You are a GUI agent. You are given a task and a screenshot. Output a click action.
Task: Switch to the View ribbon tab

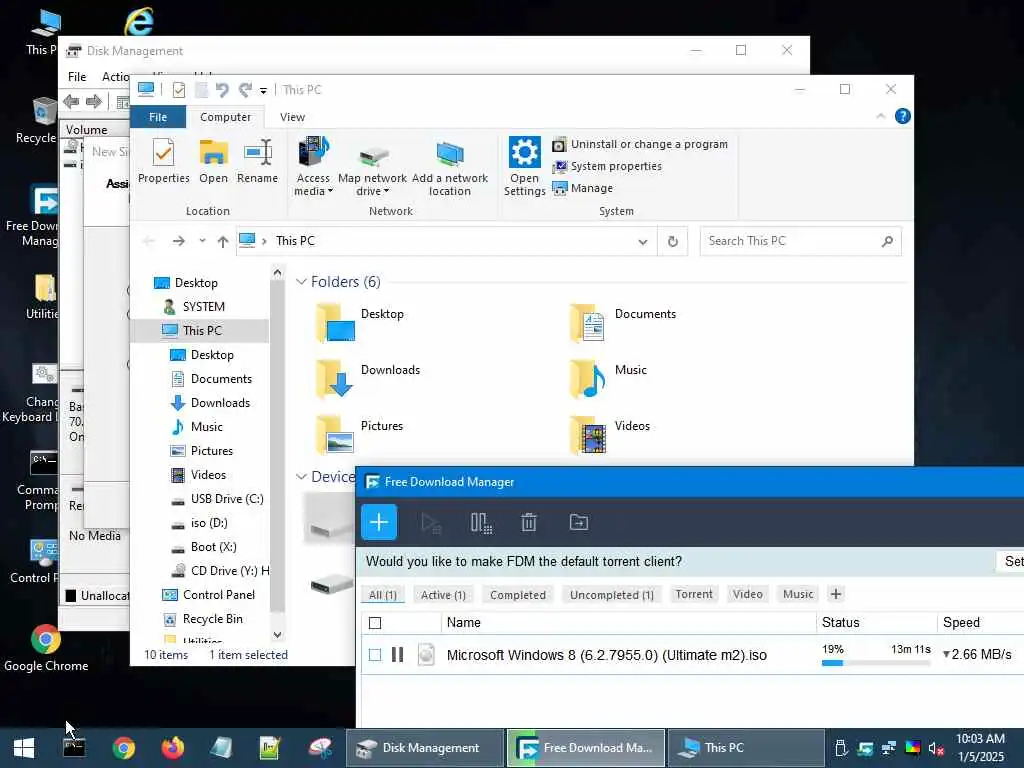293,117
